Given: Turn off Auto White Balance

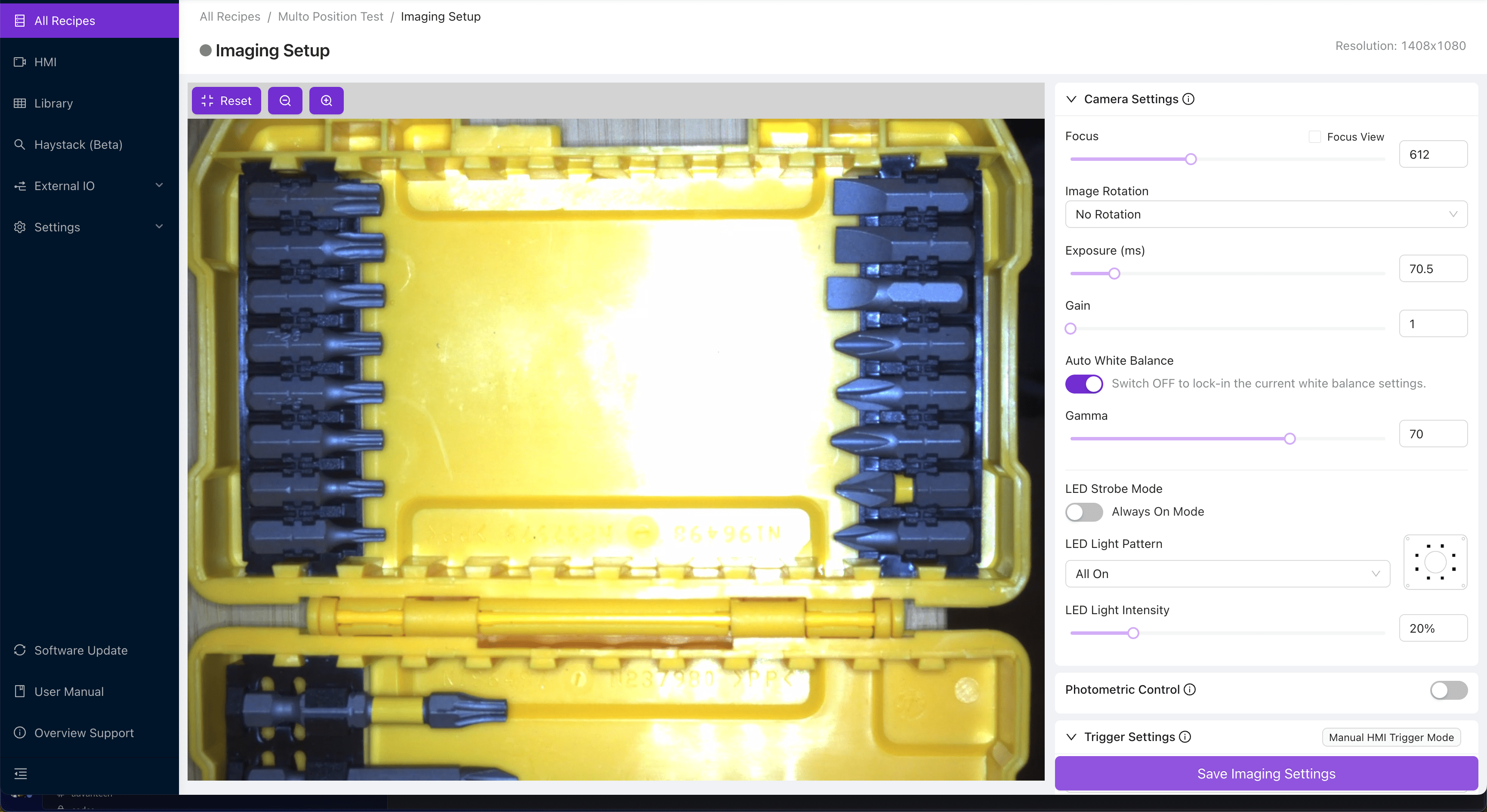Looking at the screenshot, I should pos(1083,384).
